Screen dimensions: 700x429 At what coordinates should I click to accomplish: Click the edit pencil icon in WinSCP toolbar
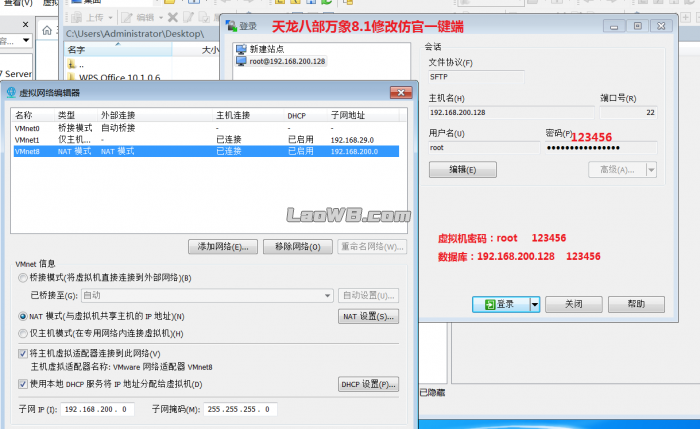coord(127,17)
